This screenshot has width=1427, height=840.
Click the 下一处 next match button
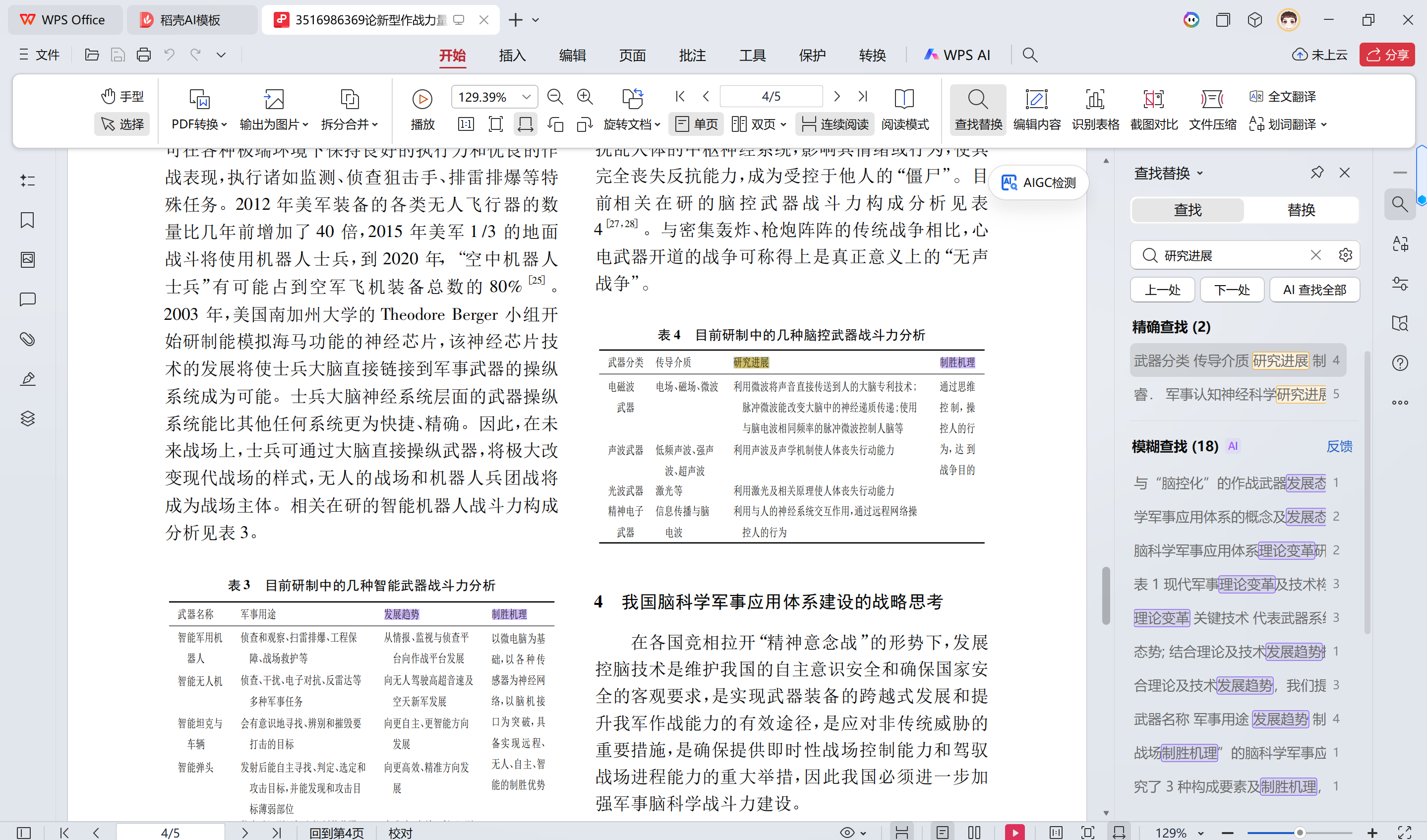tap(1232, 290)
